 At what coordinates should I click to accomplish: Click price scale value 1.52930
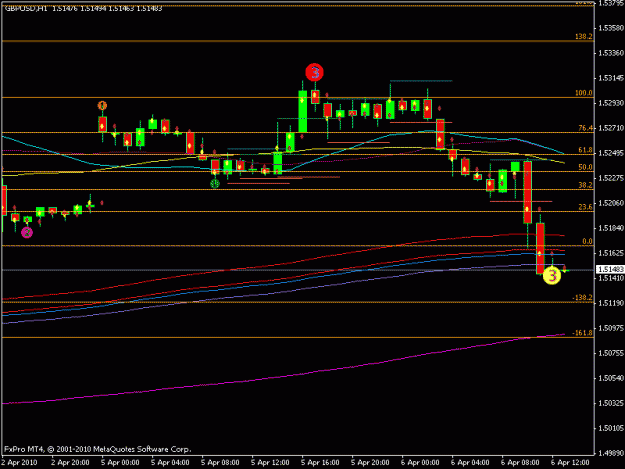[611, 103]
